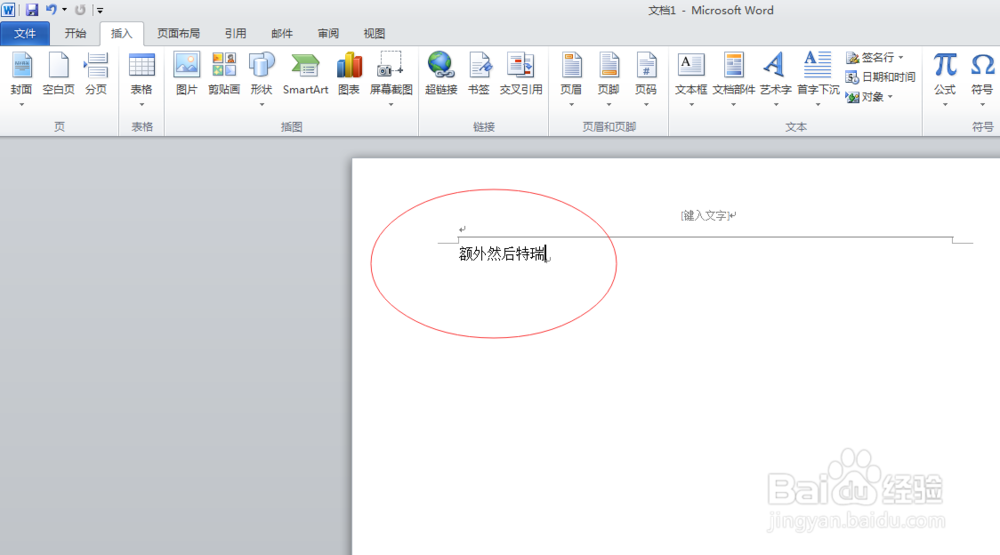Image resolution: width=1000 pixels, height=555 pixels.
Task: Switch to References (引用) tab
Action: click(x=235, y=33)
